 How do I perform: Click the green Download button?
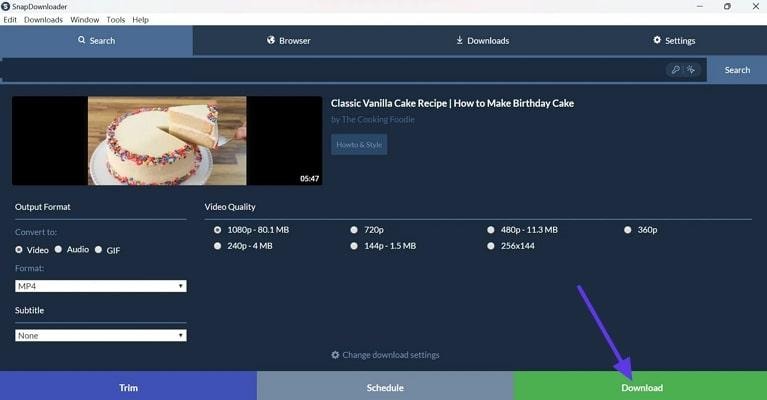641,388
